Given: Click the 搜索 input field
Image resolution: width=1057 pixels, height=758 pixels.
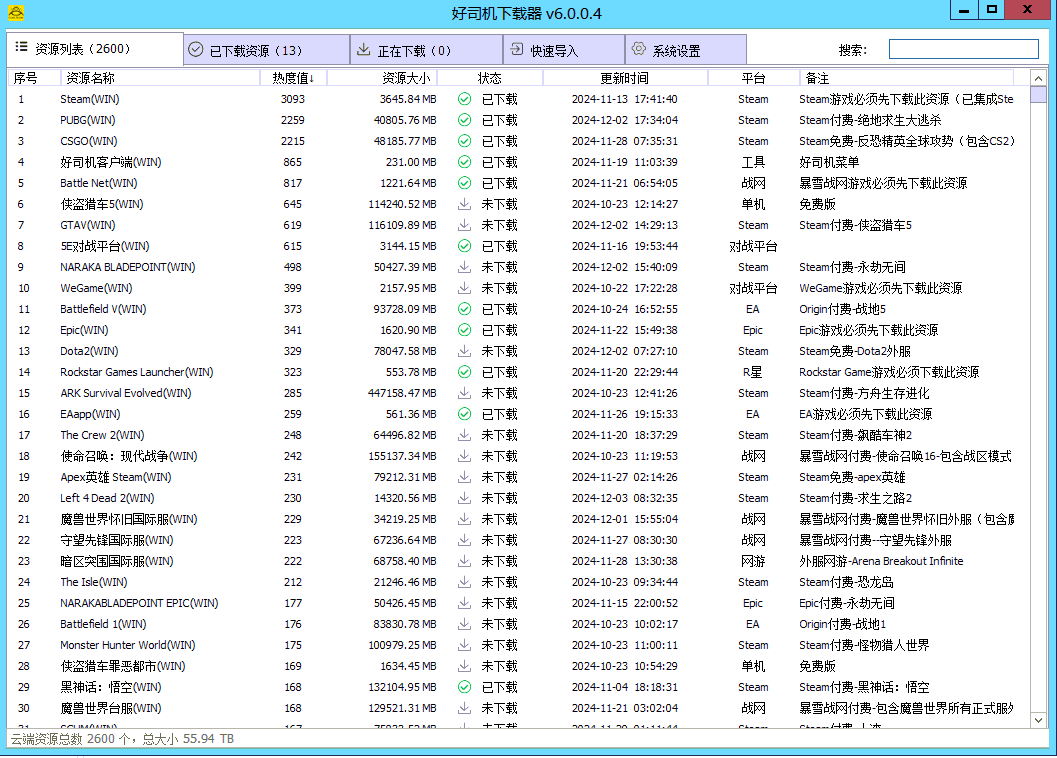Looking at the screenshot, I should (x=964, y=49).
